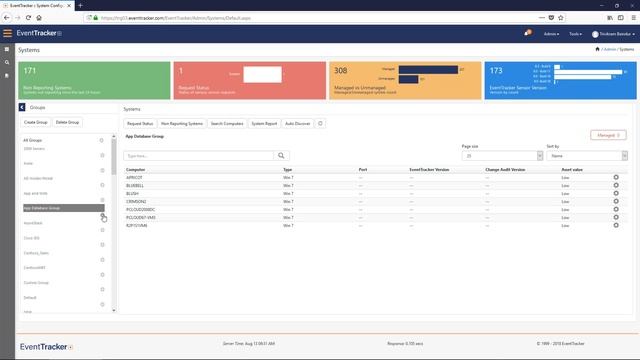The width and height of the screenshot is (640, 360).
Task: Select the Default group
Action: 30,298
